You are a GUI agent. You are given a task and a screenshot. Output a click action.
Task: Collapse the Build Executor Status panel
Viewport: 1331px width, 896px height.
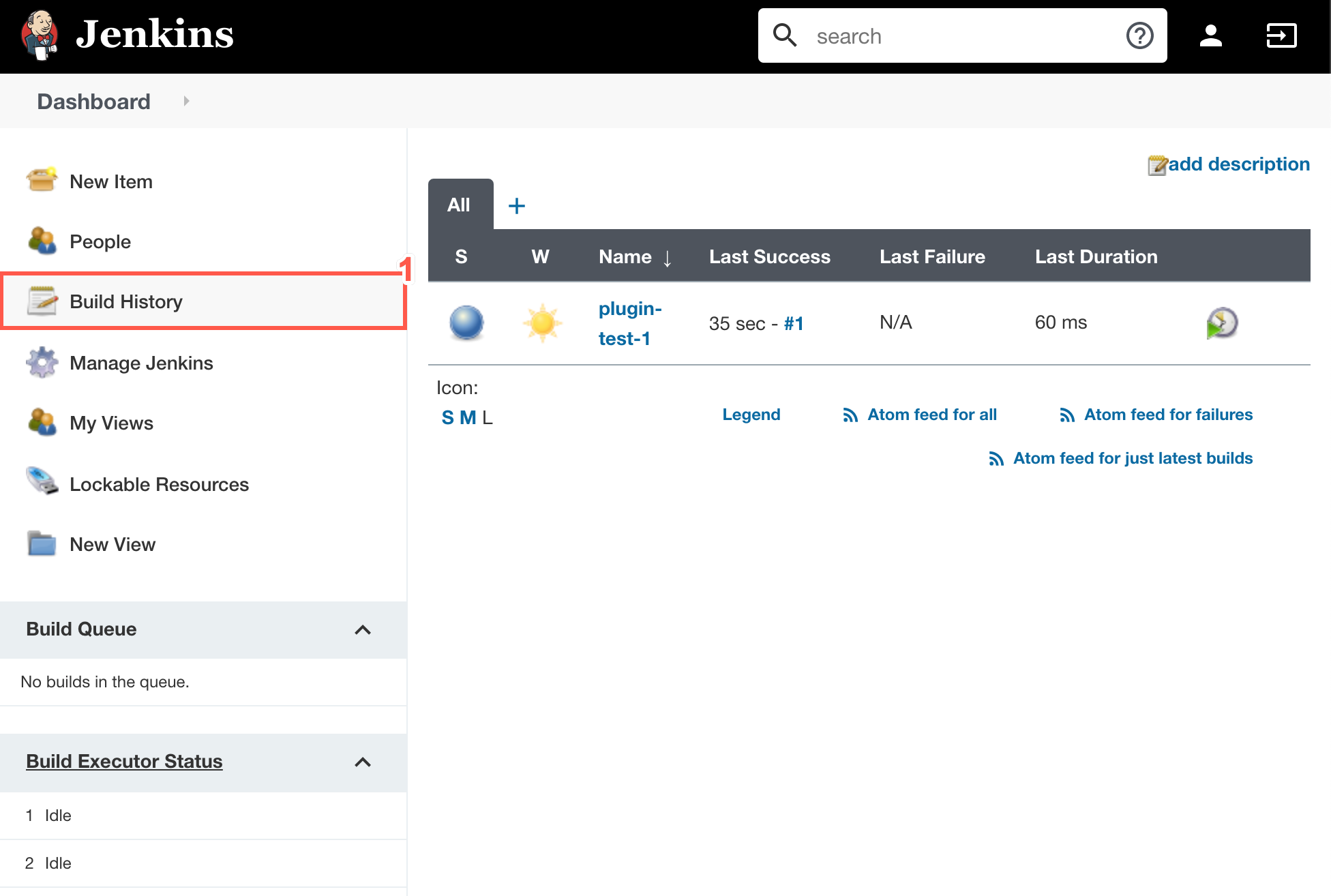click(363, 762)
